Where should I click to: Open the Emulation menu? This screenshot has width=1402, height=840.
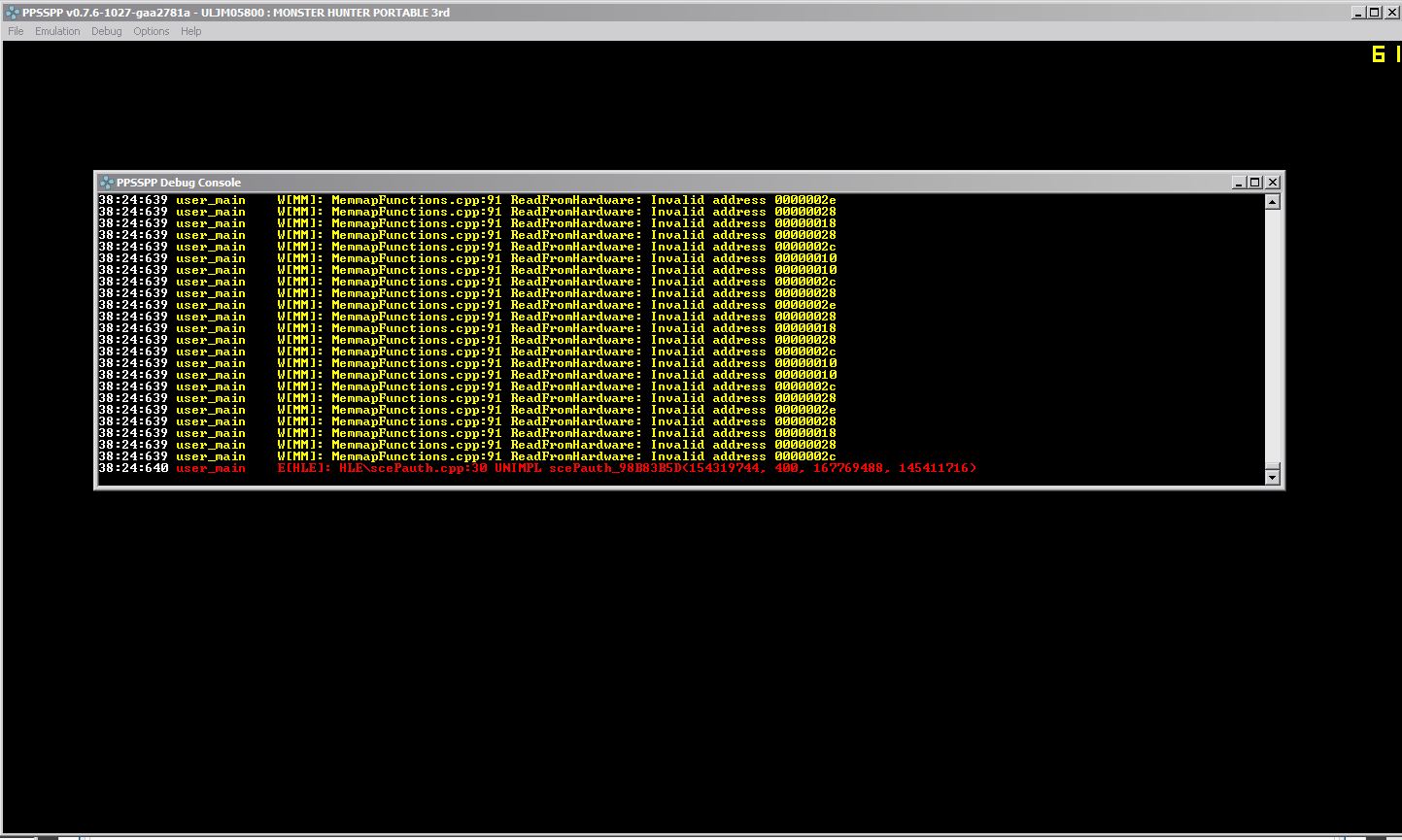57,31
